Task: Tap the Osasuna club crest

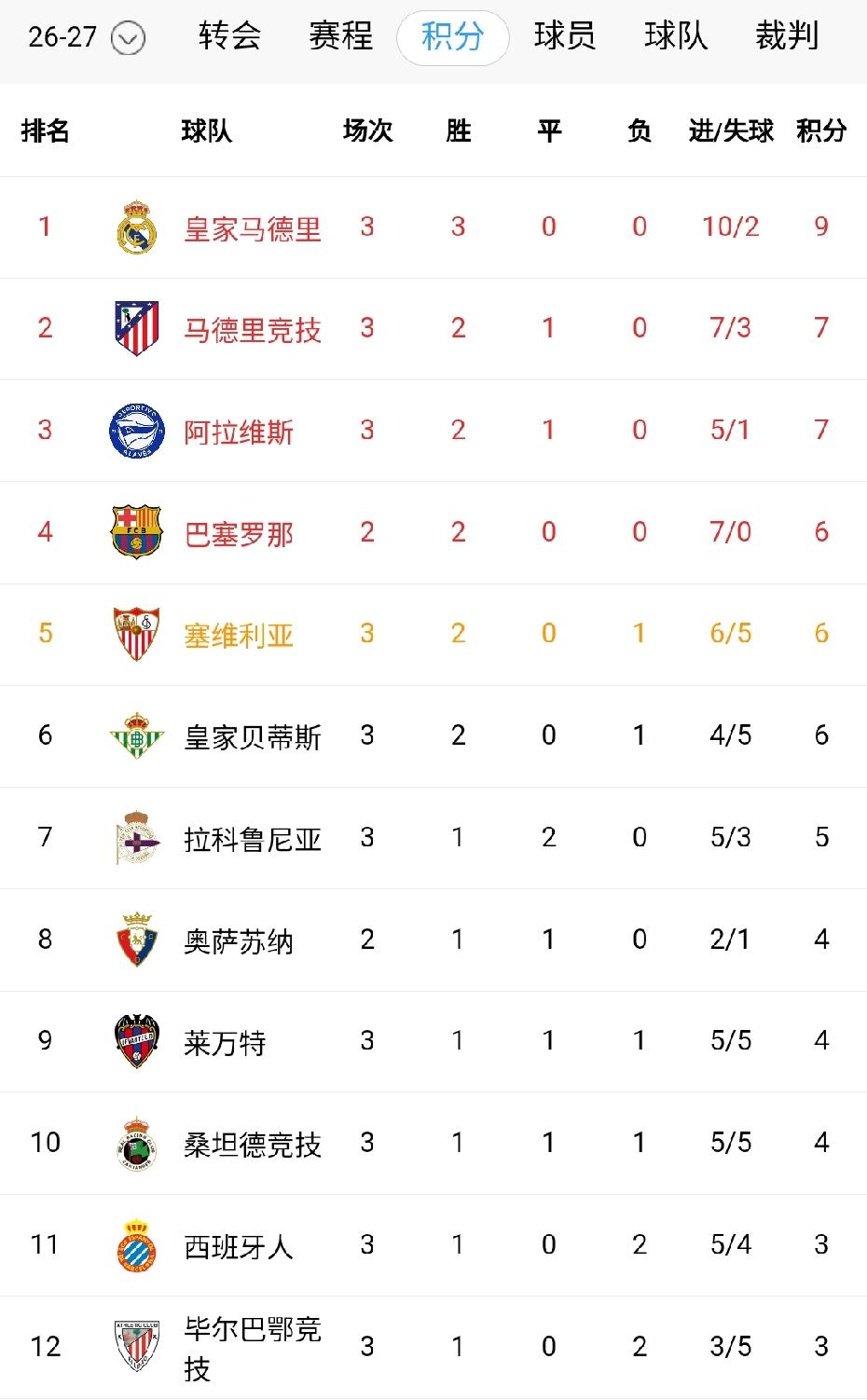Action: point(137,939)
